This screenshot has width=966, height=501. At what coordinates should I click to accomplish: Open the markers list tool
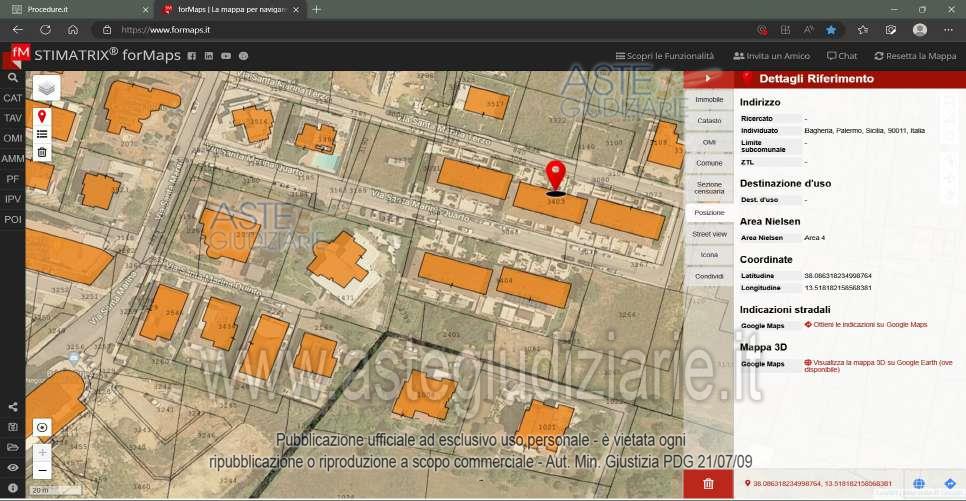coord(42,134)
